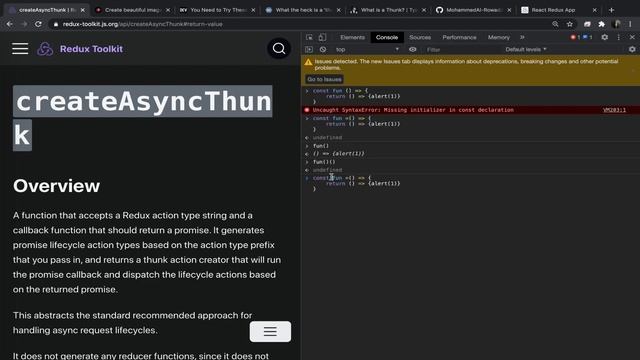Click the DevTools blue issues count badge

point(587,37)
